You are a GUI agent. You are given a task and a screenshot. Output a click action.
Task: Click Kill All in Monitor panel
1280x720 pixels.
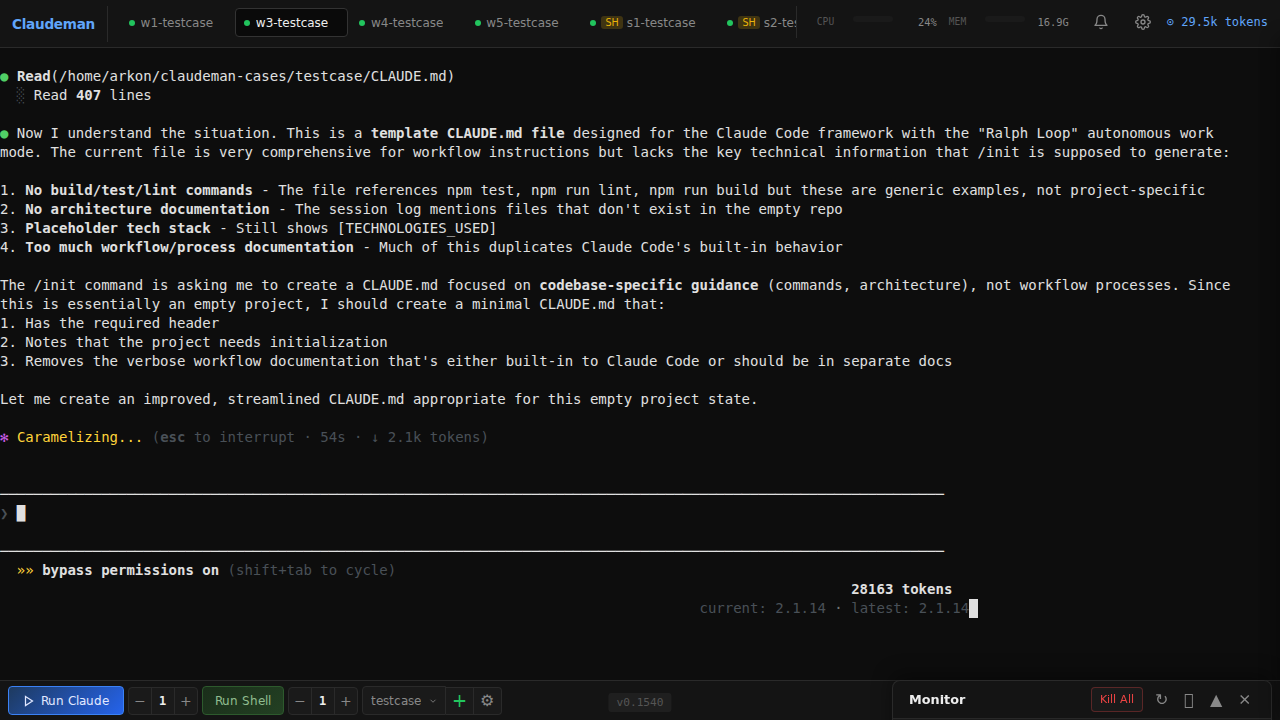1117,699
